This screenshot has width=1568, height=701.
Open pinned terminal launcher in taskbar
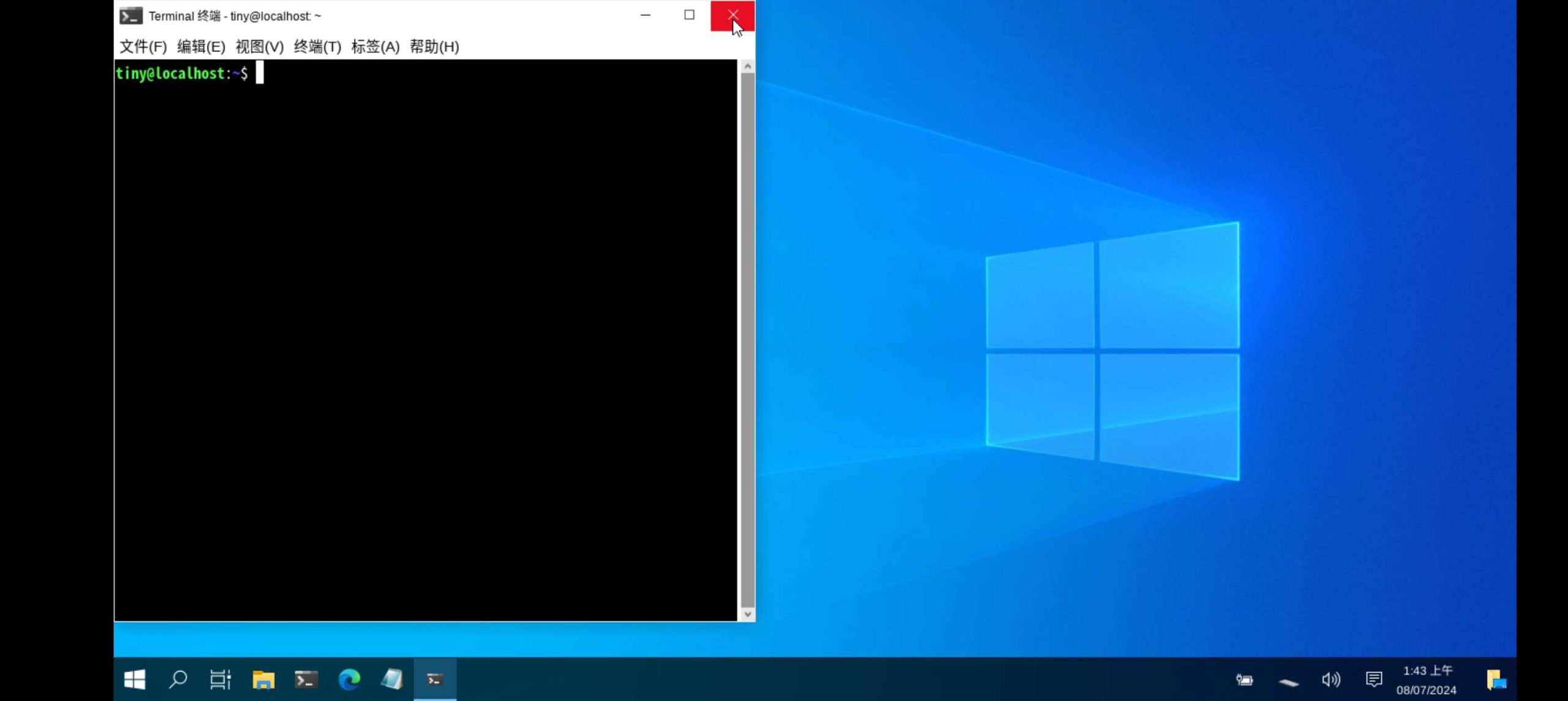[x=306, y=679]
